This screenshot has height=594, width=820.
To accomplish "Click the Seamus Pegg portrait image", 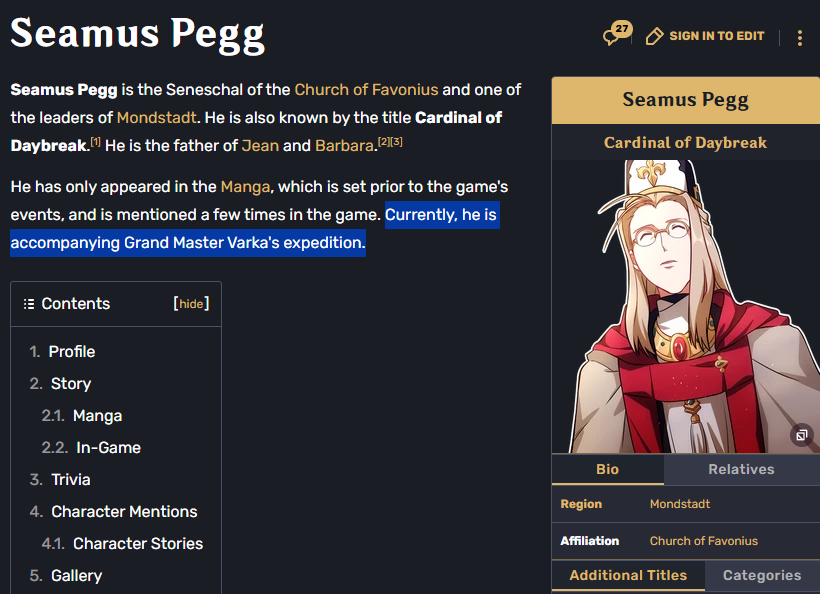I will pos(686,306).
